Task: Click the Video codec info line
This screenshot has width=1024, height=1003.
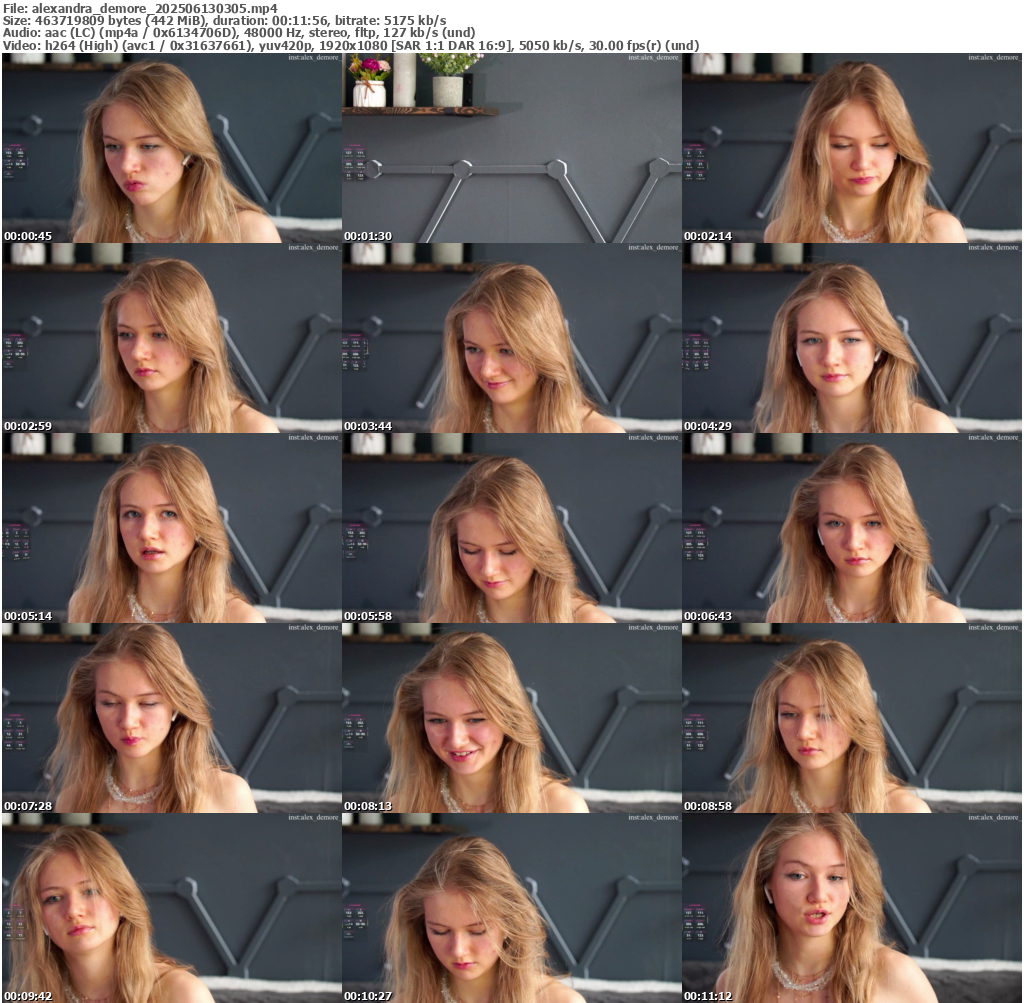Action: click(x=350, y=45)
